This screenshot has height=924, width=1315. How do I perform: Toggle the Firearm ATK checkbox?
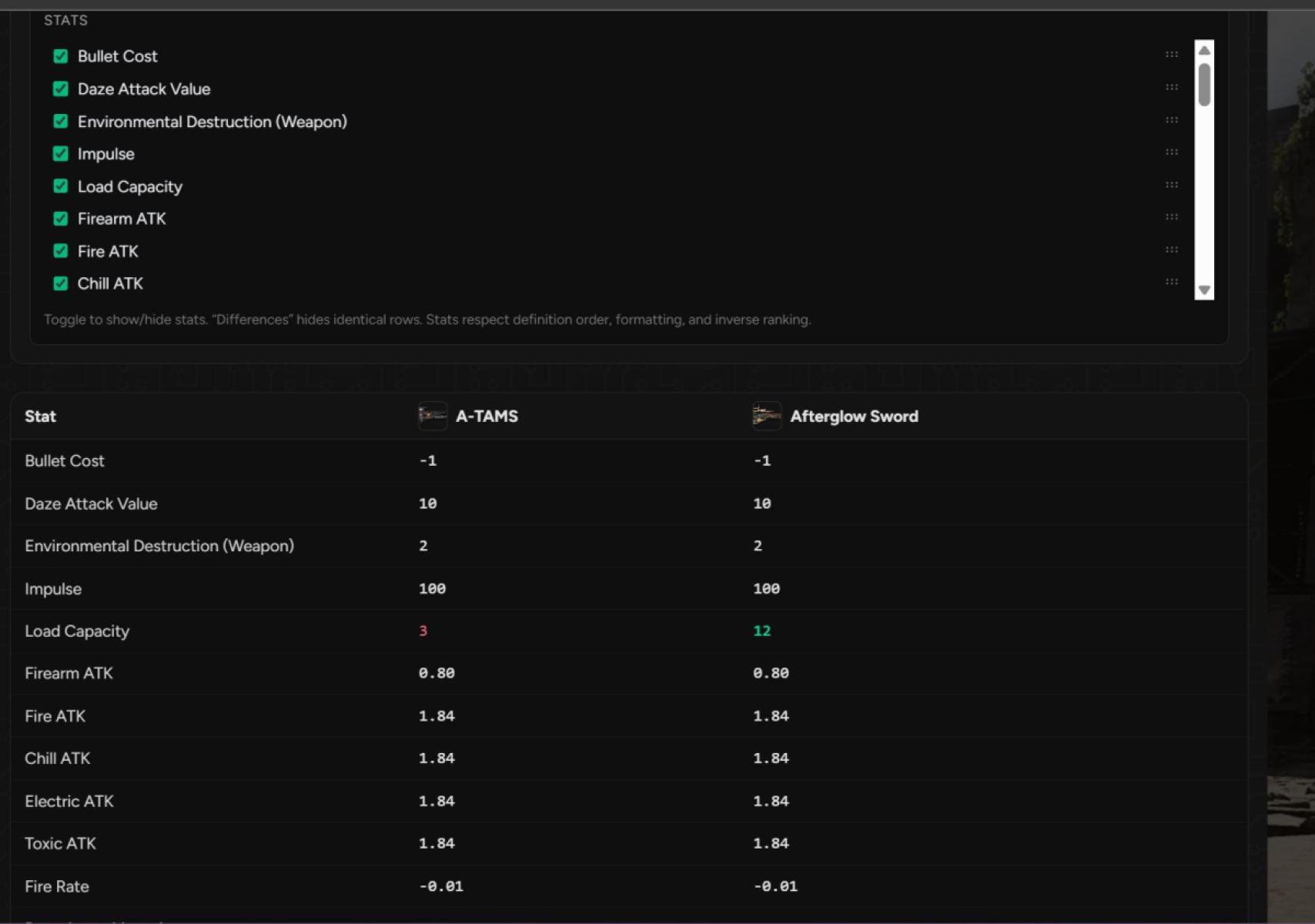61,218
